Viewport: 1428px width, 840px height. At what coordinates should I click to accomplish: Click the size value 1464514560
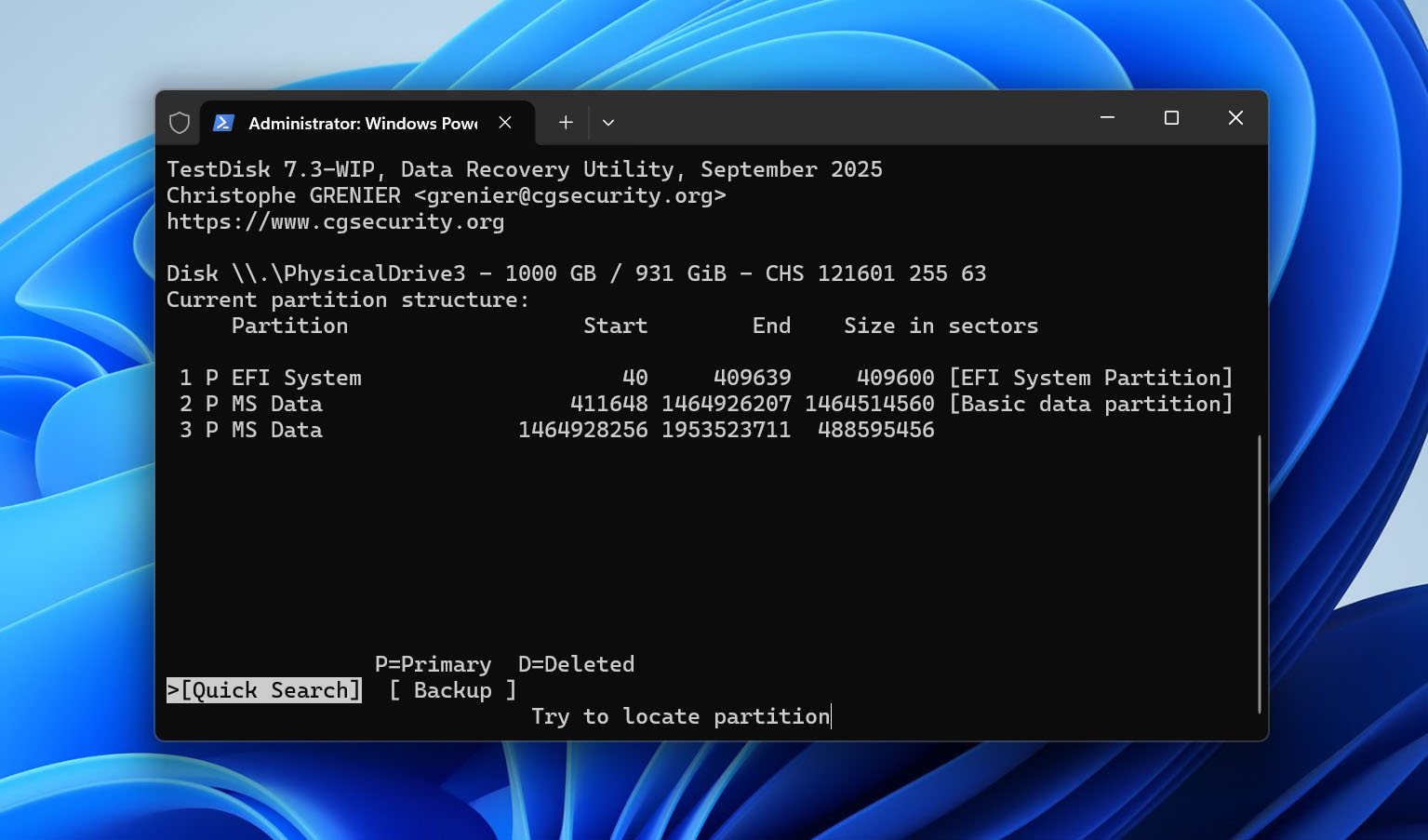870,404
